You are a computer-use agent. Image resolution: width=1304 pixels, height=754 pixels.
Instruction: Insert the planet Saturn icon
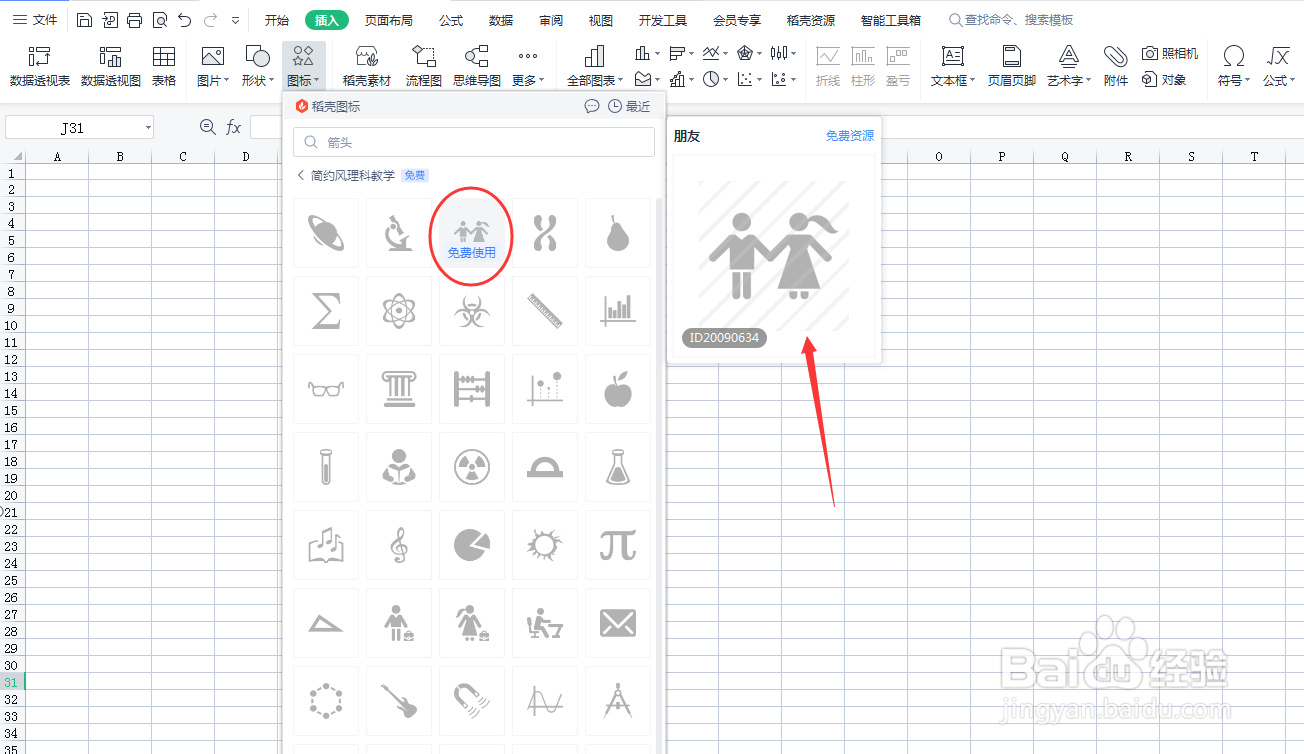click(x=326, y=232)
